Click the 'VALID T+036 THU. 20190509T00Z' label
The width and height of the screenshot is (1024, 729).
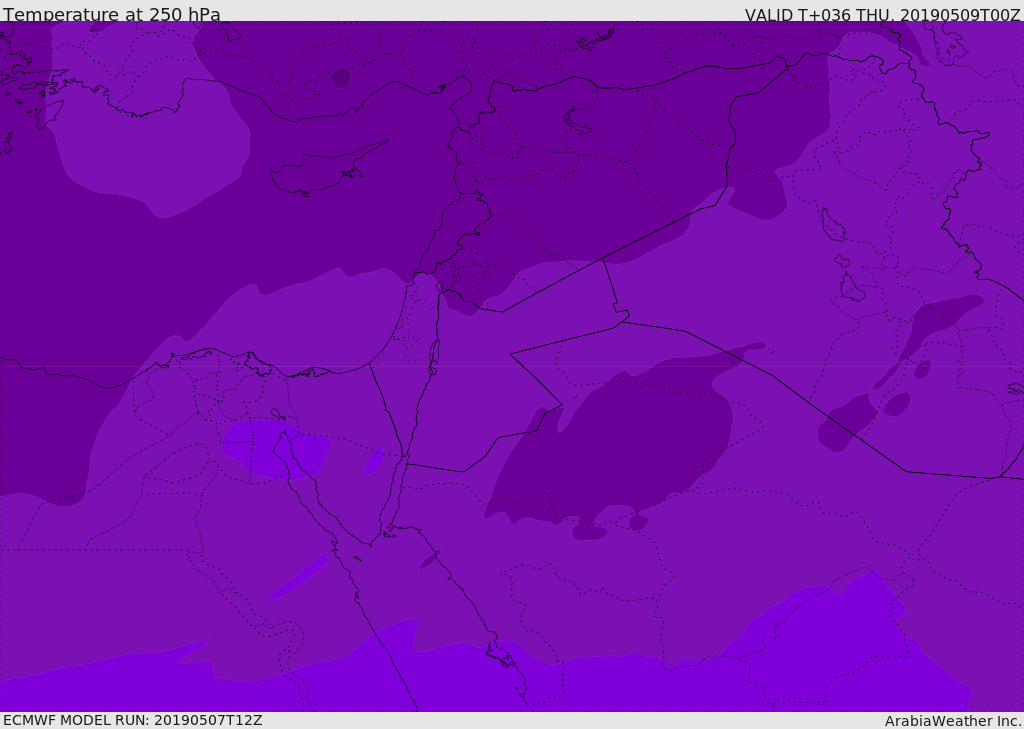point(883,15)
